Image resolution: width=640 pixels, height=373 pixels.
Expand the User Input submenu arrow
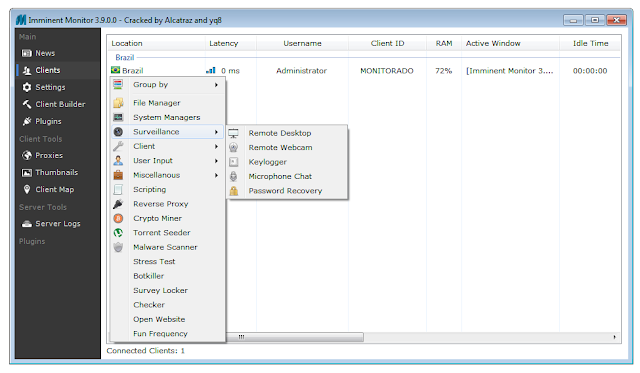(216, 161)
